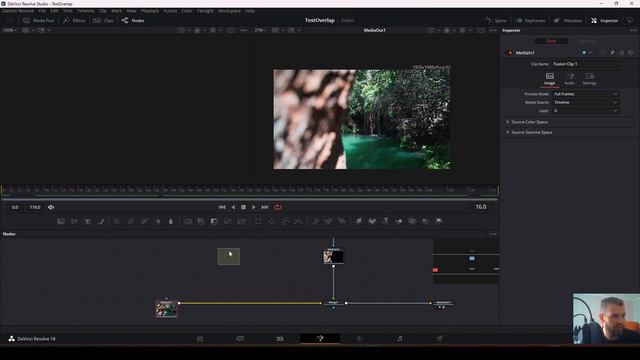The height and width of the screenshot is (360, 640).
Task: Open the Media page
Action: [x=200, y=338]
